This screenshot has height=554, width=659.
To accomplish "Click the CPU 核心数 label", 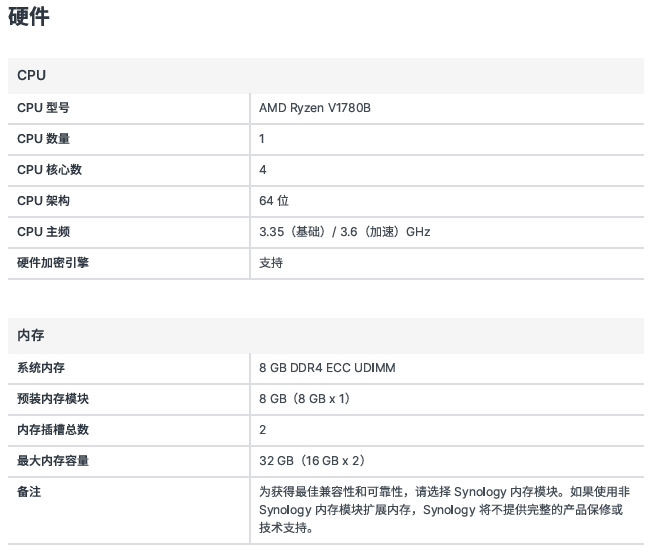I will click(x=49, y=170).
